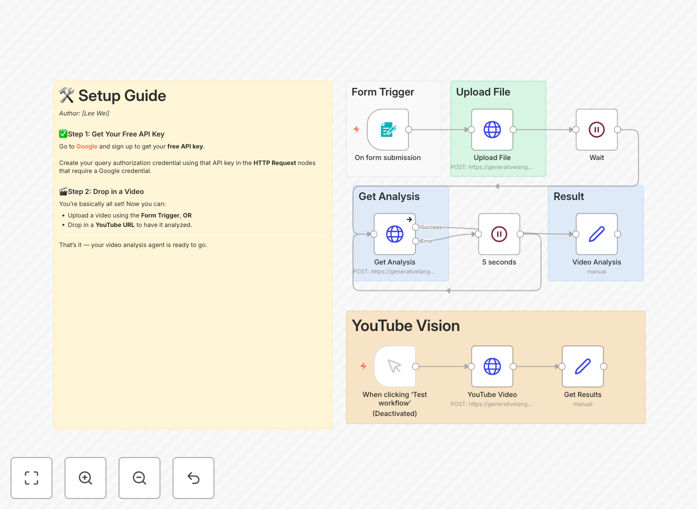Click the Step 2: Drop in a Video heading

click(x=101, y=192)
